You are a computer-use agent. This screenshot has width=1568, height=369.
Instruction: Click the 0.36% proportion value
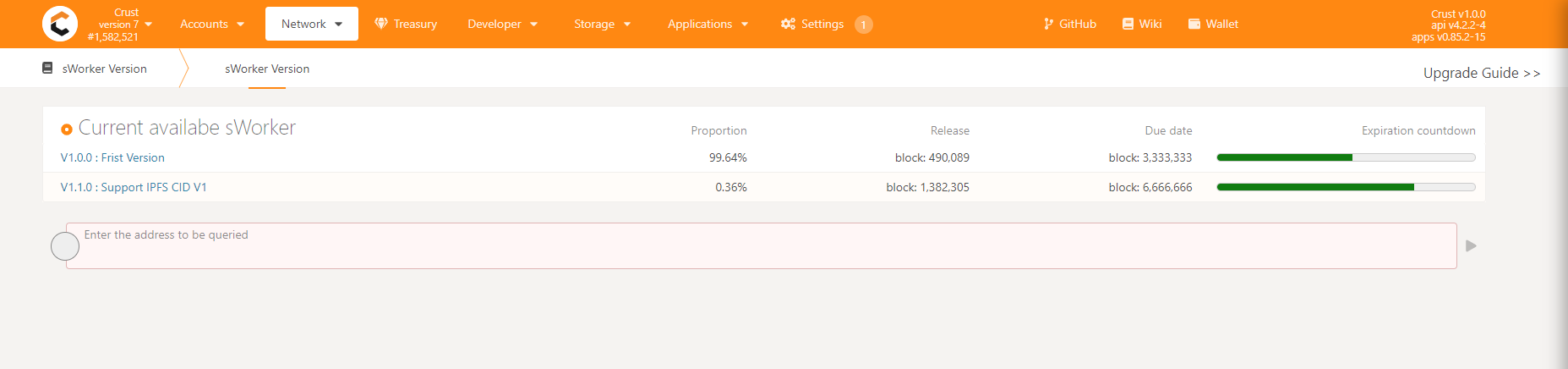[731, 187]
